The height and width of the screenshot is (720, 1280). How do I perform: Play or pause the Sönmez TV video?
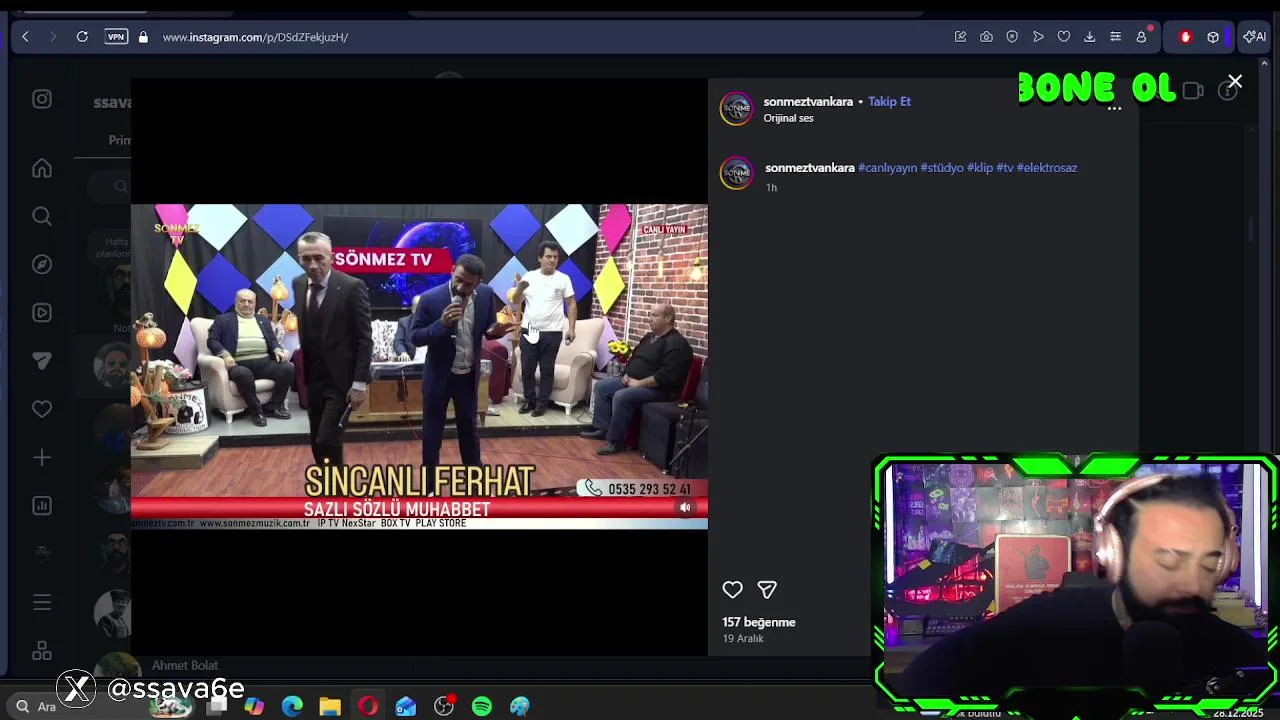(x=419, y=366)
